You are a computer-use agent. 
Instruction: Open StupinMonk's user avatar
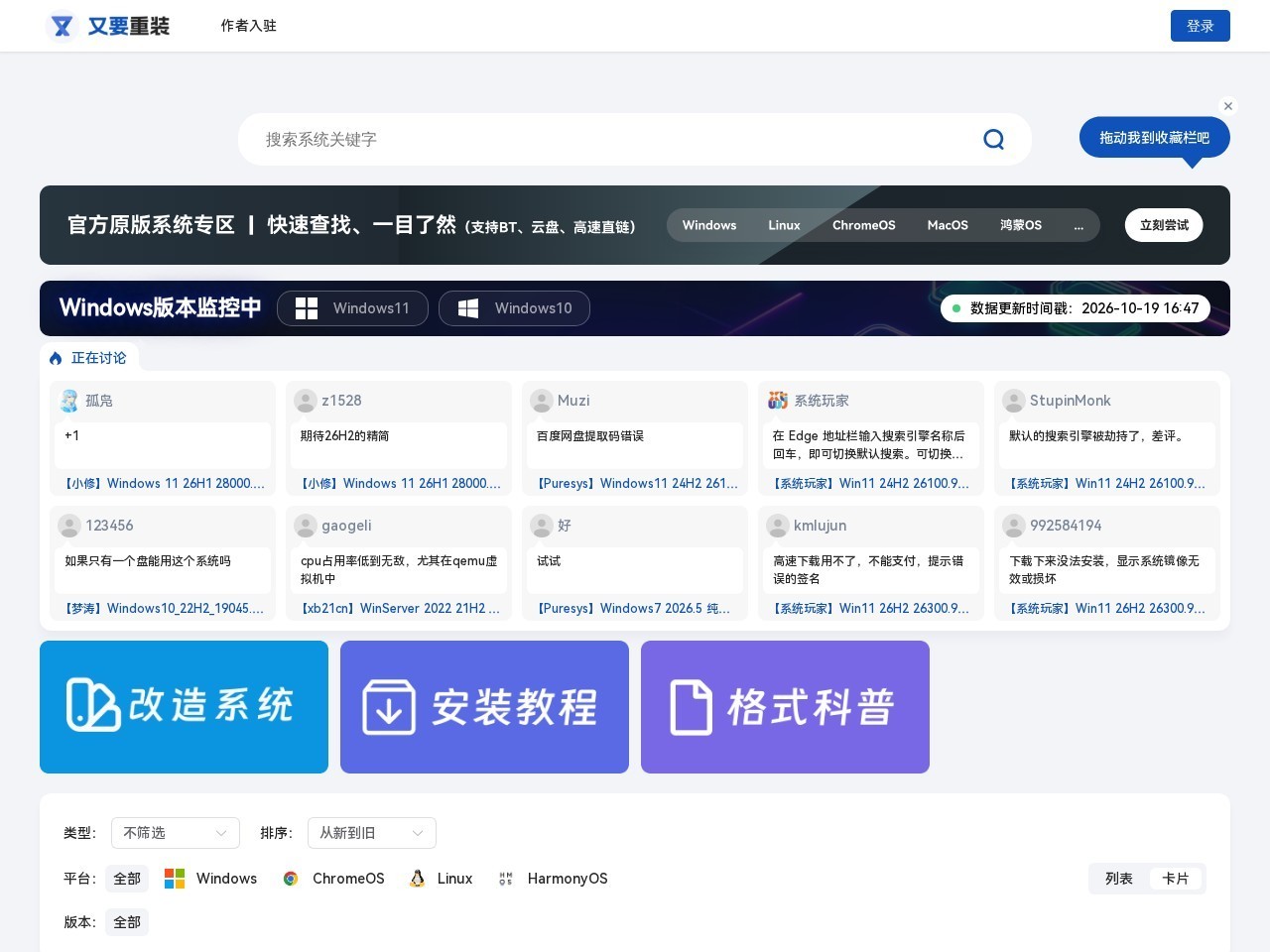1014,401
